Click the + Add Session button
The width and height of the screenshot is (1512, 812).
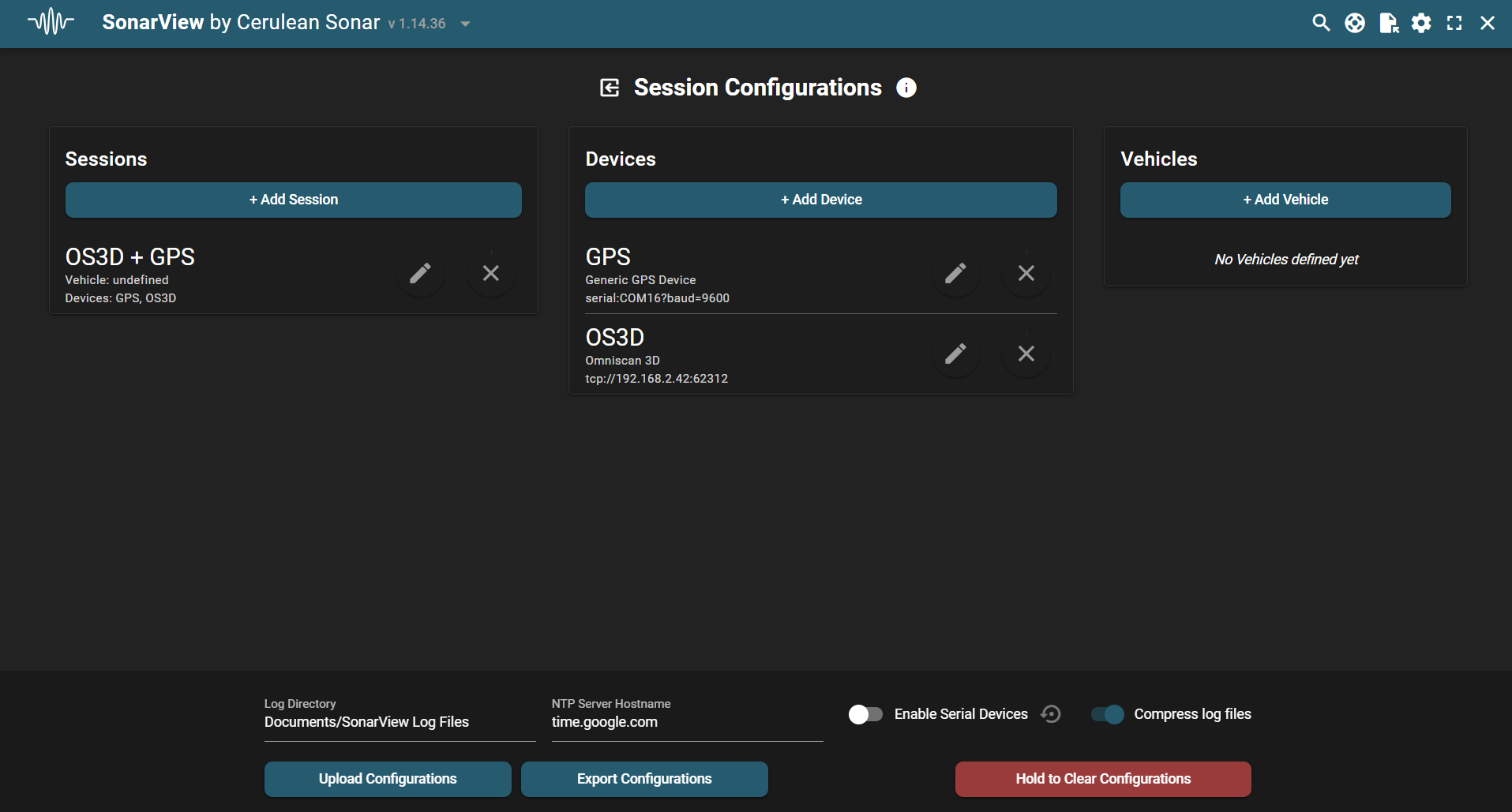tap(294, 200)
